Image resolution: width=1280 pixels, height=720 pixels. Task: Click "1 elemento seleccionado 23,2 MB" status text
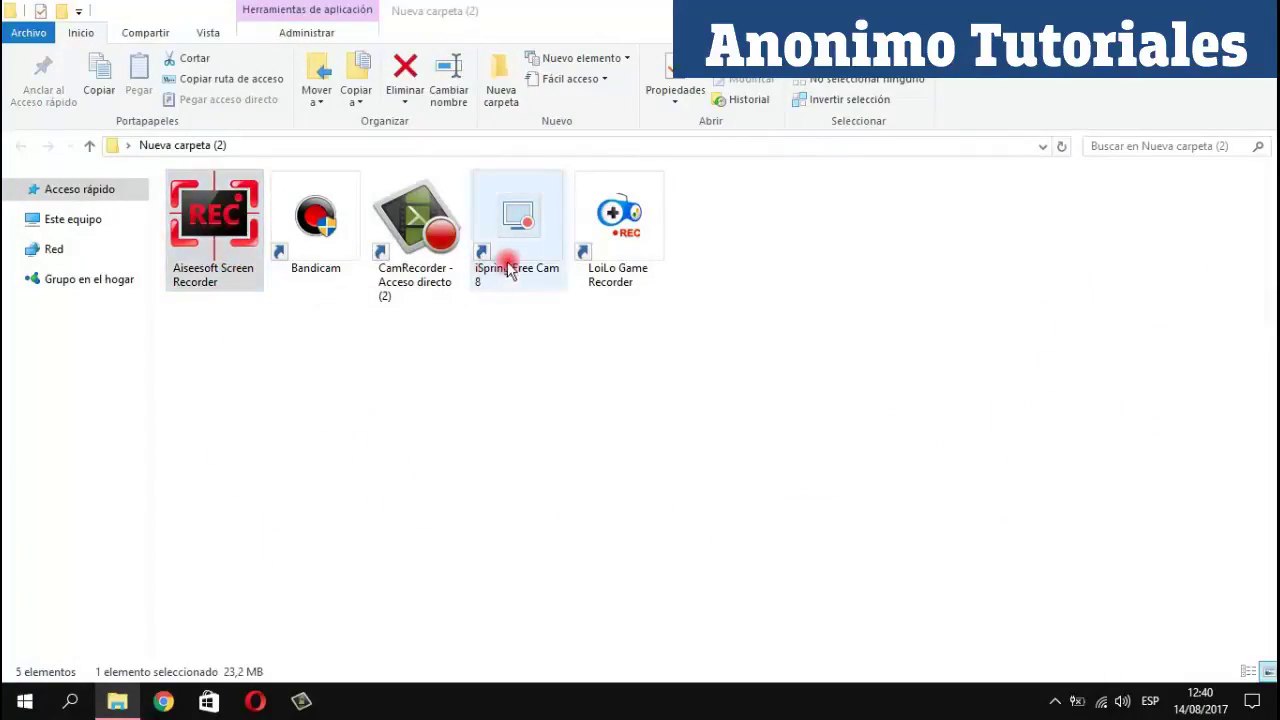(179, 672)
